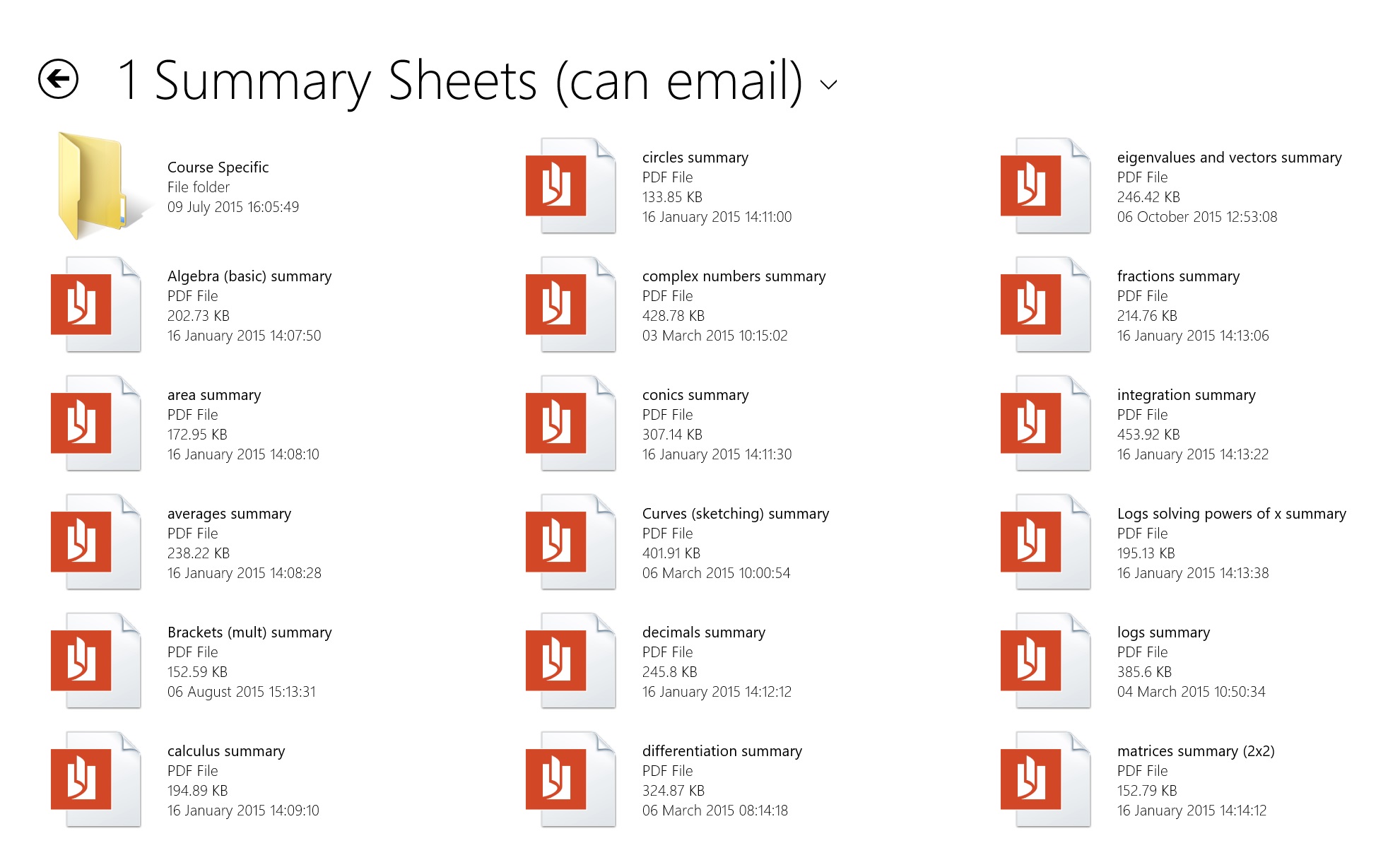Select matrices summary (2x2) file name
The width and height of the screenshot is (1400, 860).
tap(1196, 751)
